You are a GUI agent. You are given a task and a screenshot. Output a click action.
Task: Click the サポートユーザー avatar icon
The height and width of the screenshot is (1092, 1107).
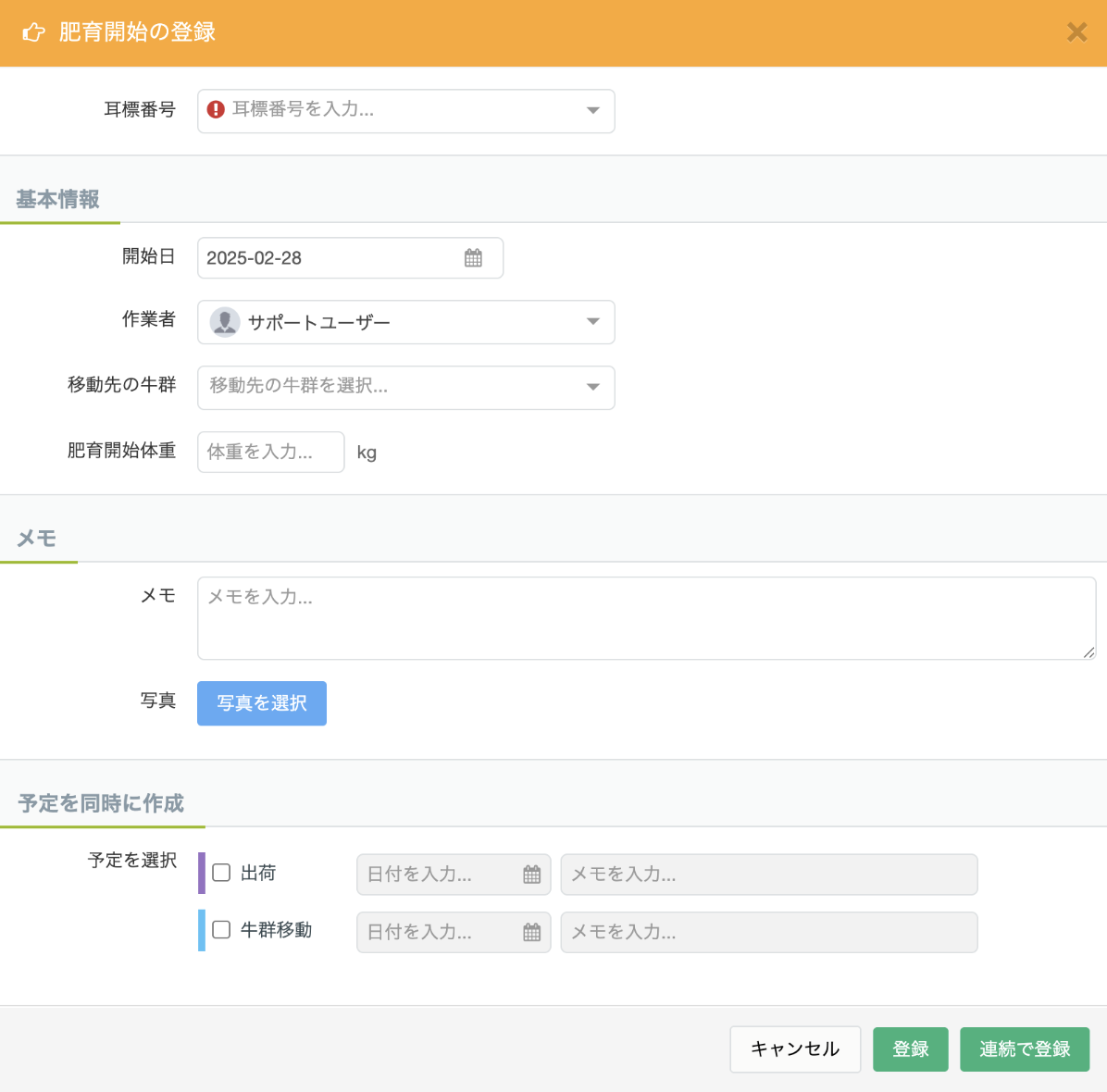(x=225, y=322)
